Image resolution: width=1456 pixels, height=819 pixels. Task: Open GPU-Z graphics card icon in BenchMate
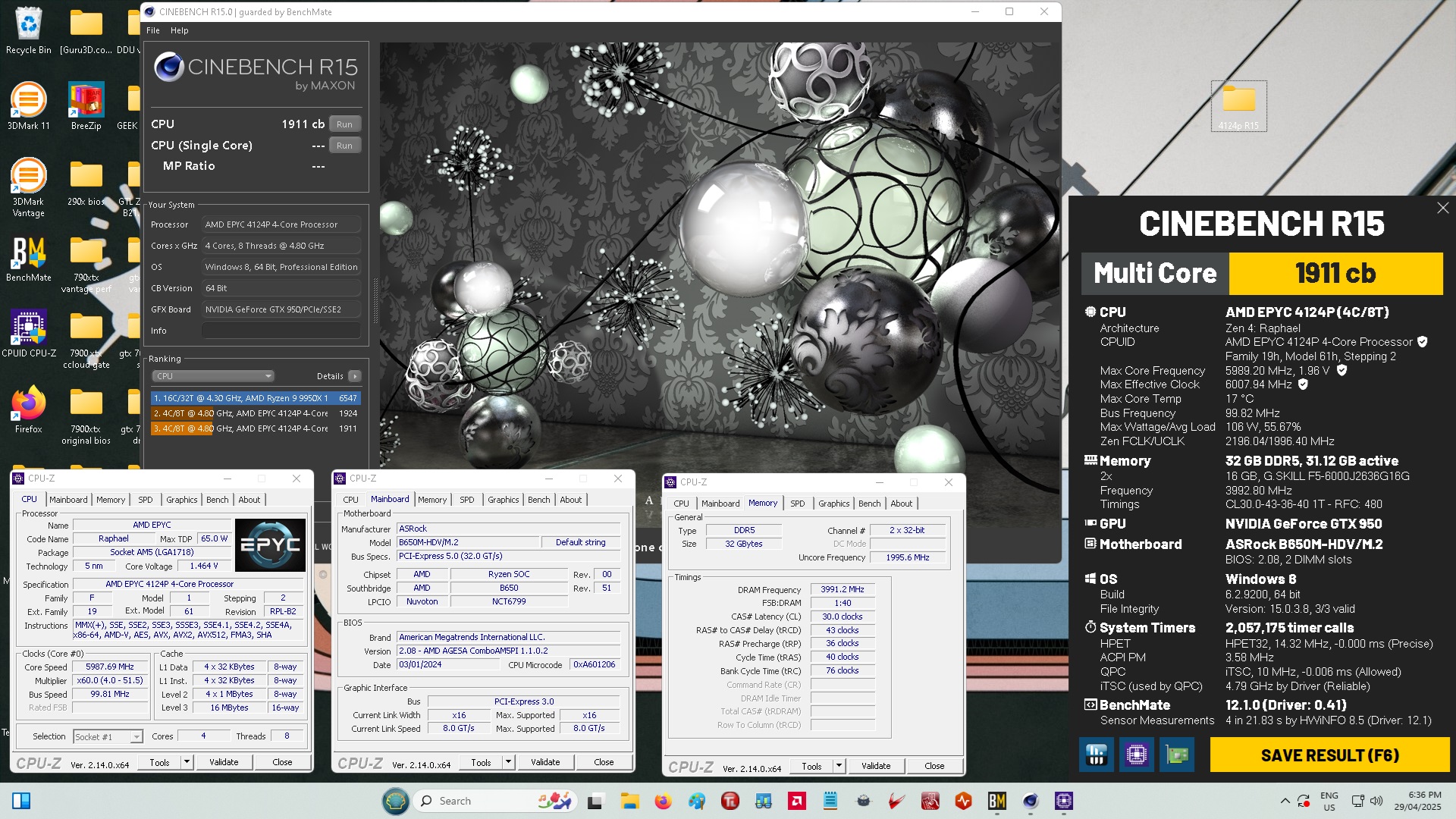(1177, 755)
